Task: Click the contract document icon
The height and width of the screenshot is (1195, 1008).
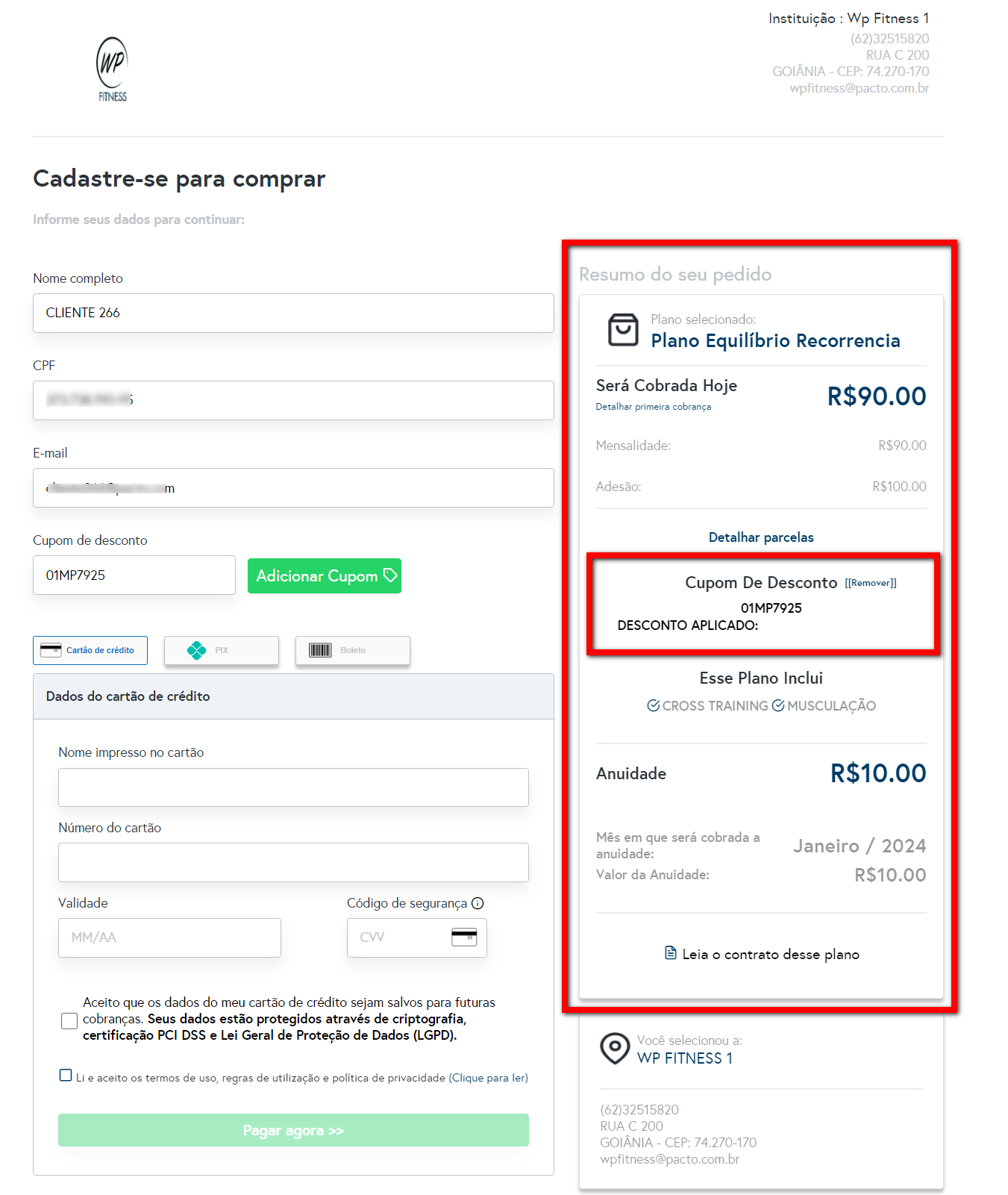Action: tap(671, 953)
